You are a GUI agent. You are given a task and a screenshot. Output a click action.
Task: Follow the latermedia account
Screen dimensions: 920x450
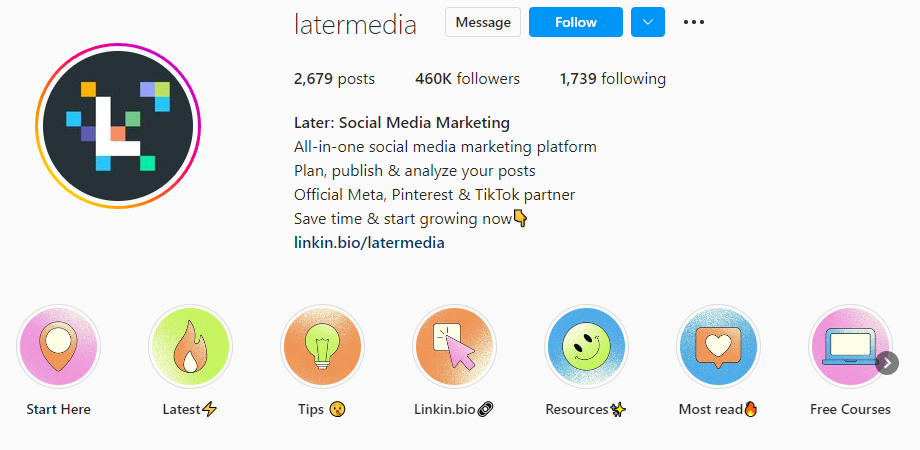(x=576, y=22)
